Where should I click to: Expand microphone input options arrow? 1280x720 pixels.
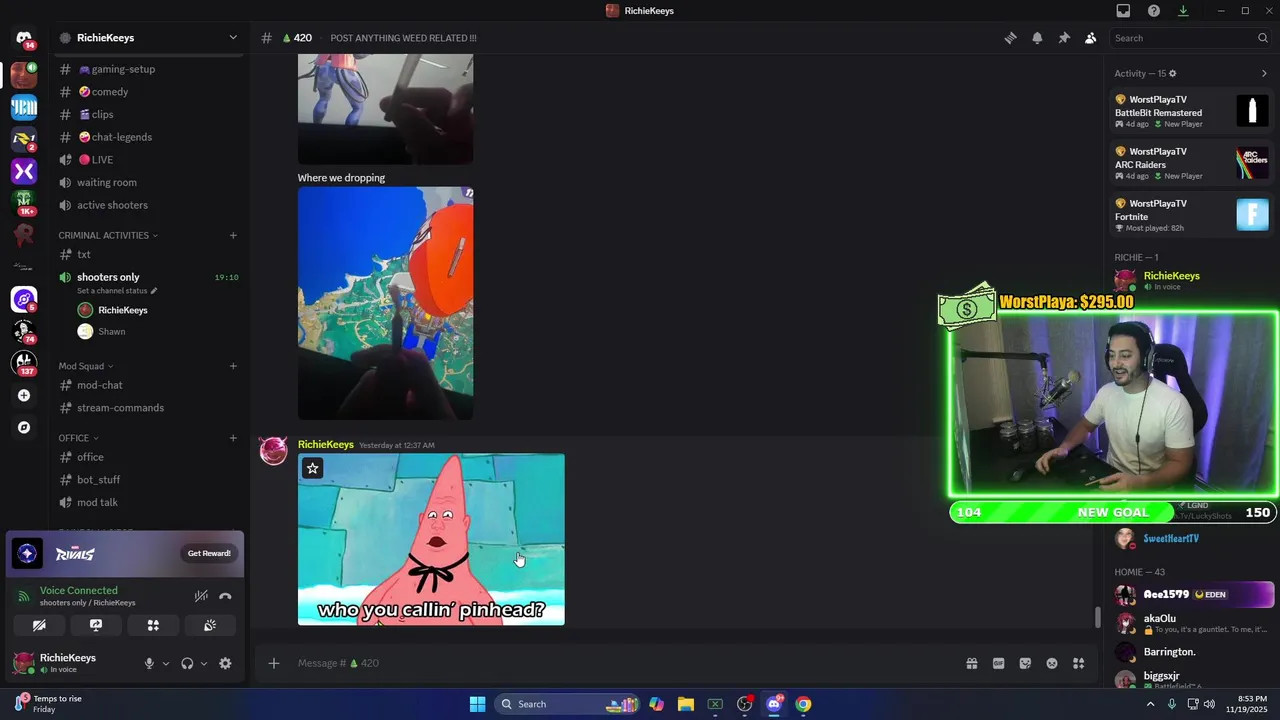point(166,663)
